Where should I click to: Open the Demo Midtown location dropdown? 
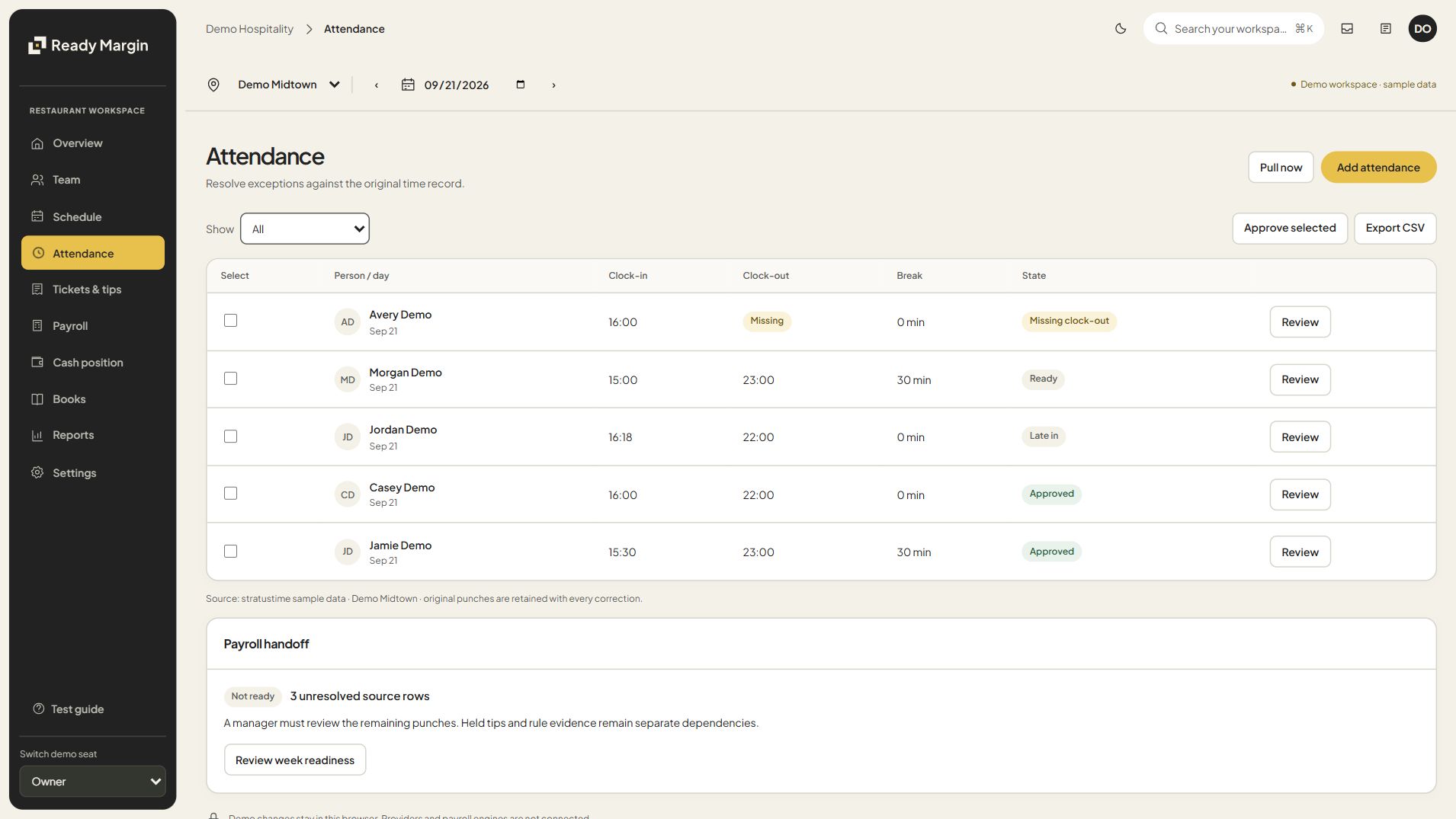tap(288, 85)
